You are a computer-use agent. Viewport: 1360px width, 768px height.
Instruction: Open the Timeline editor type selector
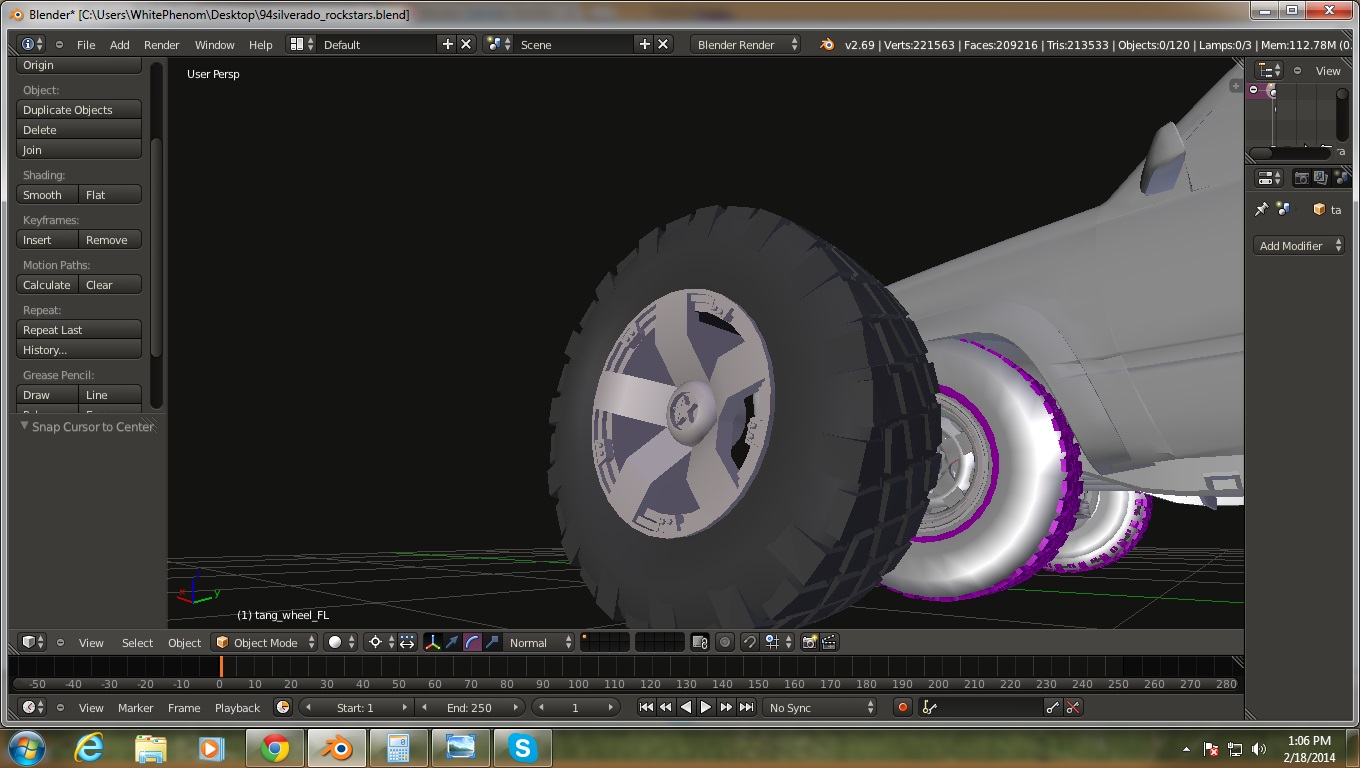coord(33,707)
